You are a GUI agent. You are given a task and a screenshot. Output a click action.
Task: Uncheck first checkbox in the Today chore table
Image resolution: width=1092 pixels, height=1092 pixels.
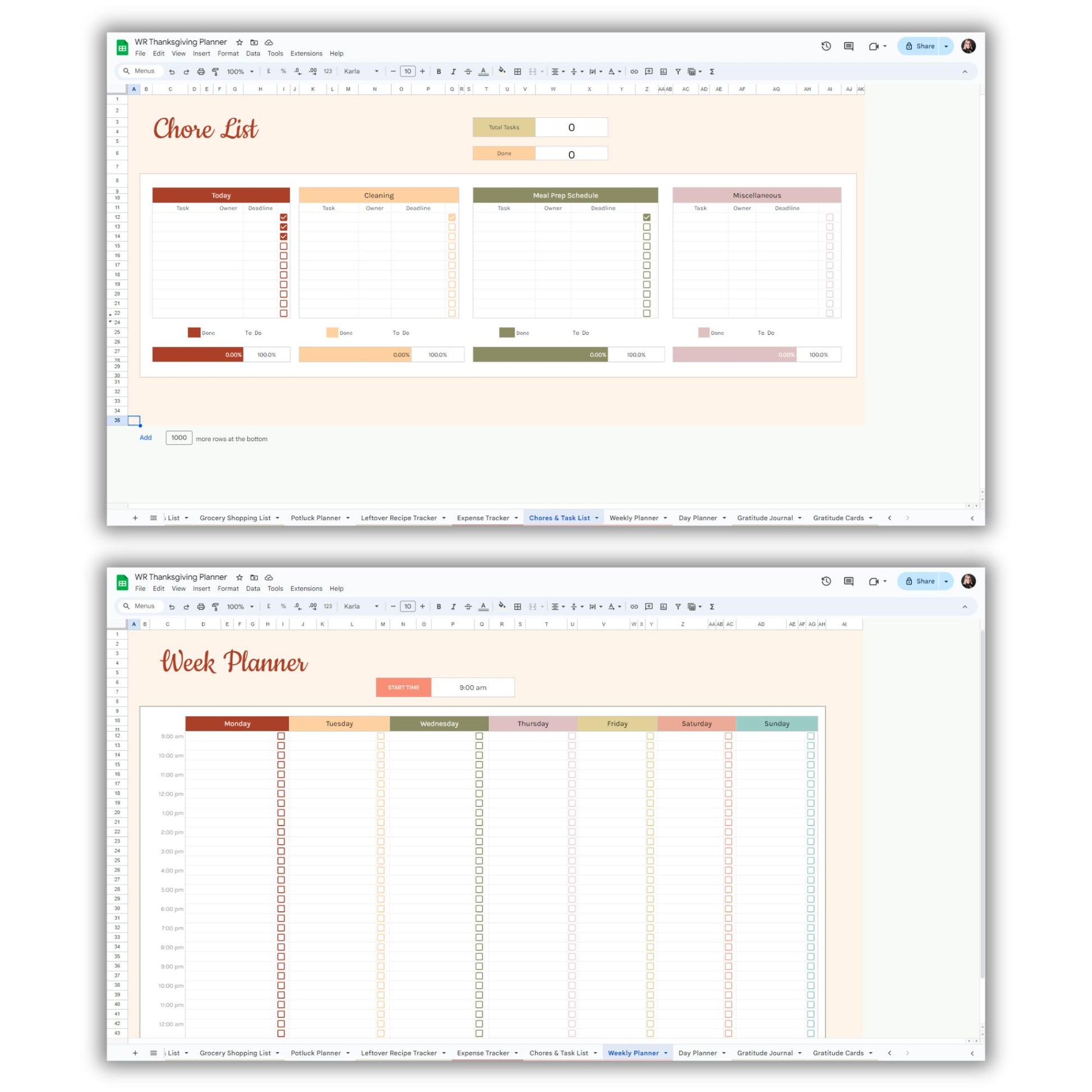pyautogui.click(x=284, y=217)
